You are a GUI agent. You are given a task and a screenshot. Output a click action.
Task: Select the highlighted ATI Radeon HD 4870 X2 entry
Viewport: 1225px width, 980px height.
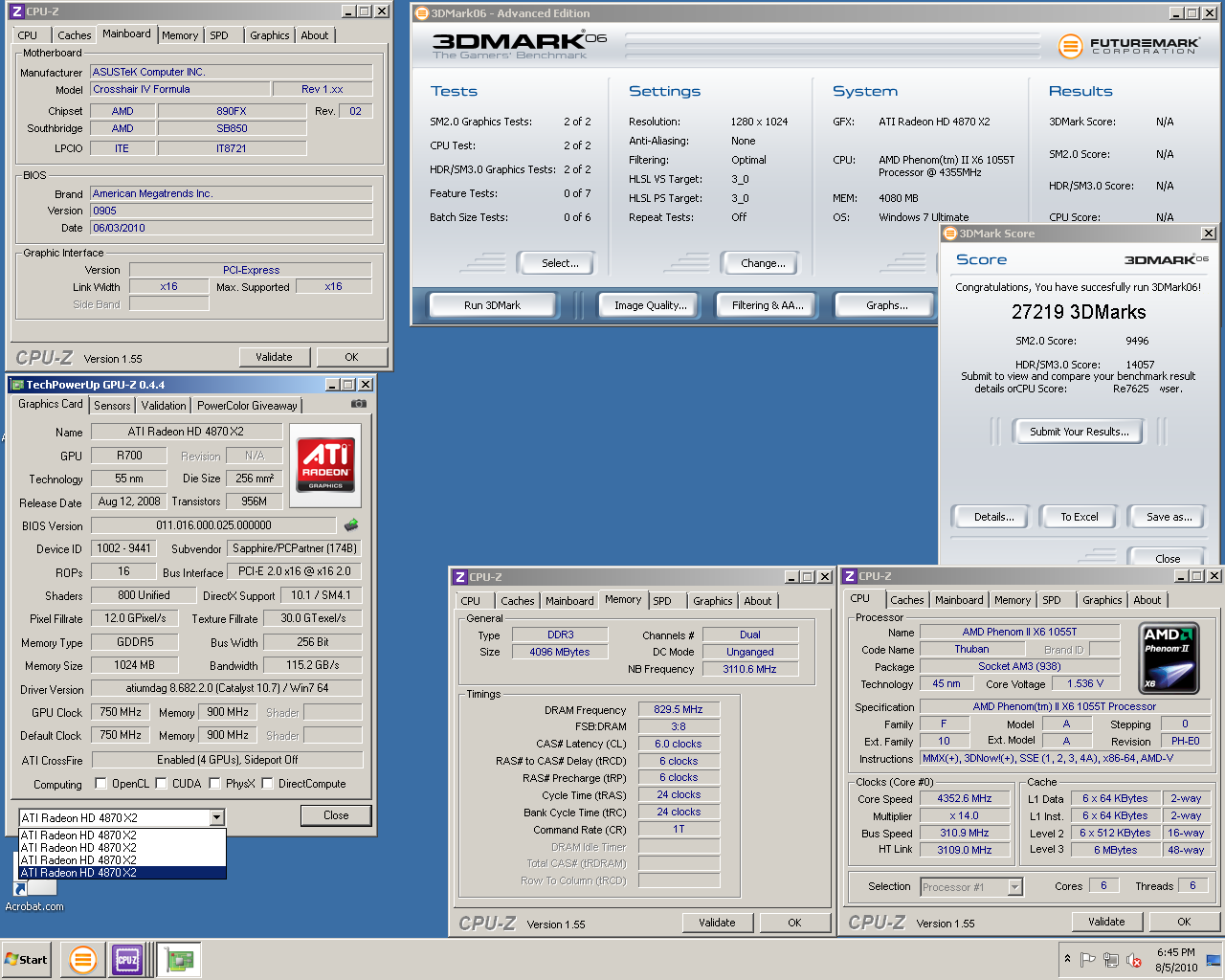[x=122, y=872]
